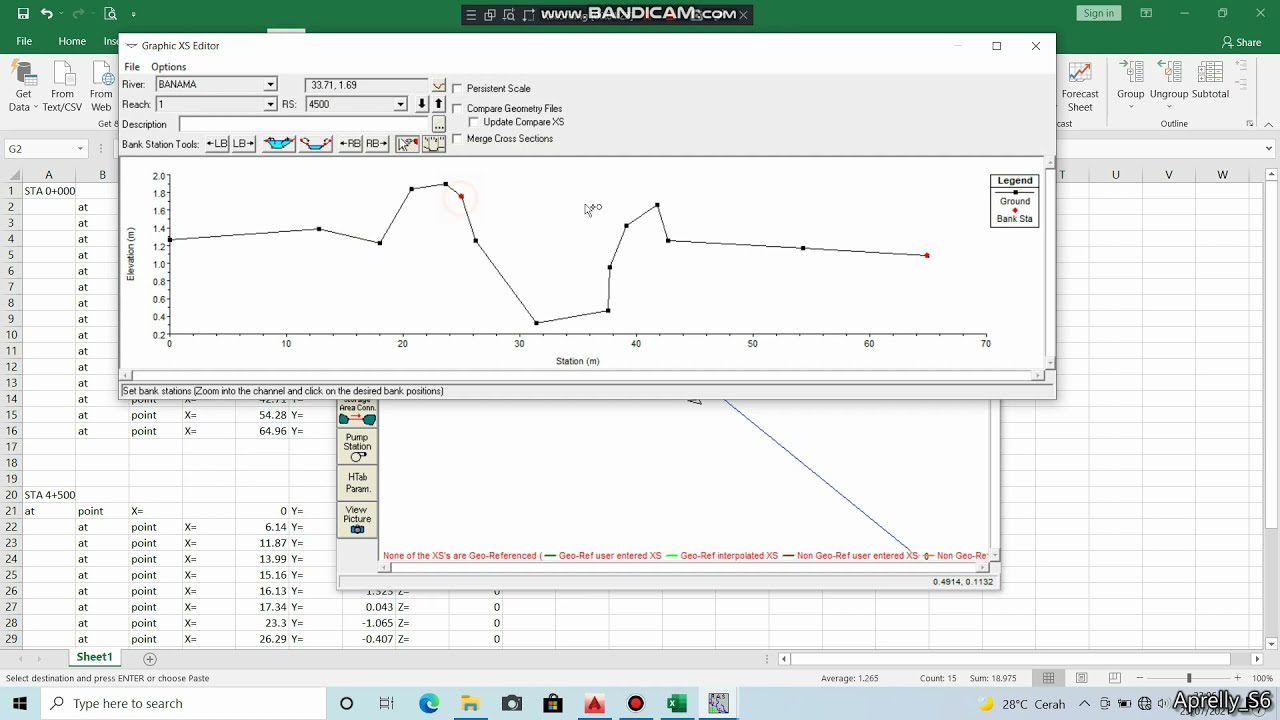Screen dimensions: 1280x720
Task: Click HEC-RAS icon in taskbar
Action: coord(718,703)
